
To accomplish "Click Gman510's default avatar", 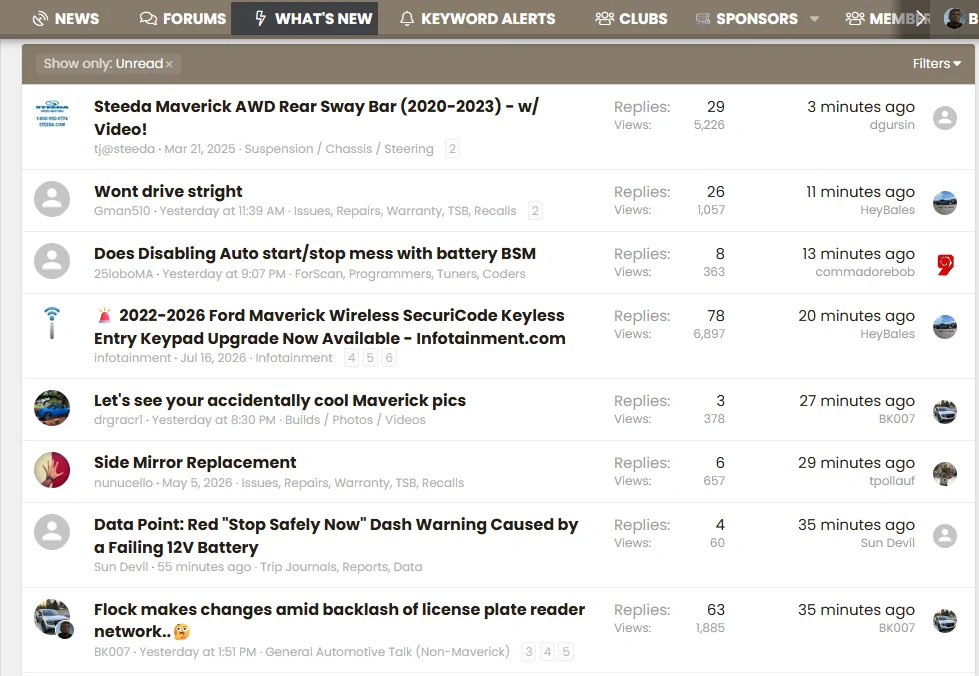I will [52, 199].
